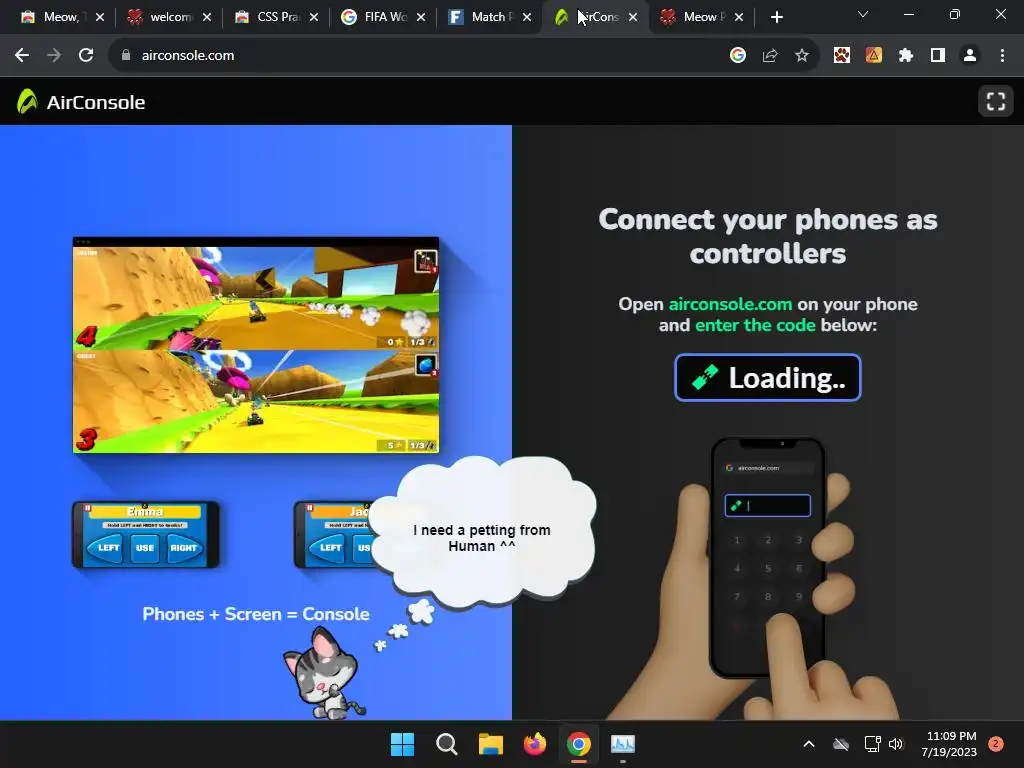Open the monitor app on taskbar
Viewport: 1024px width, 768px height.
pos(623,744)
